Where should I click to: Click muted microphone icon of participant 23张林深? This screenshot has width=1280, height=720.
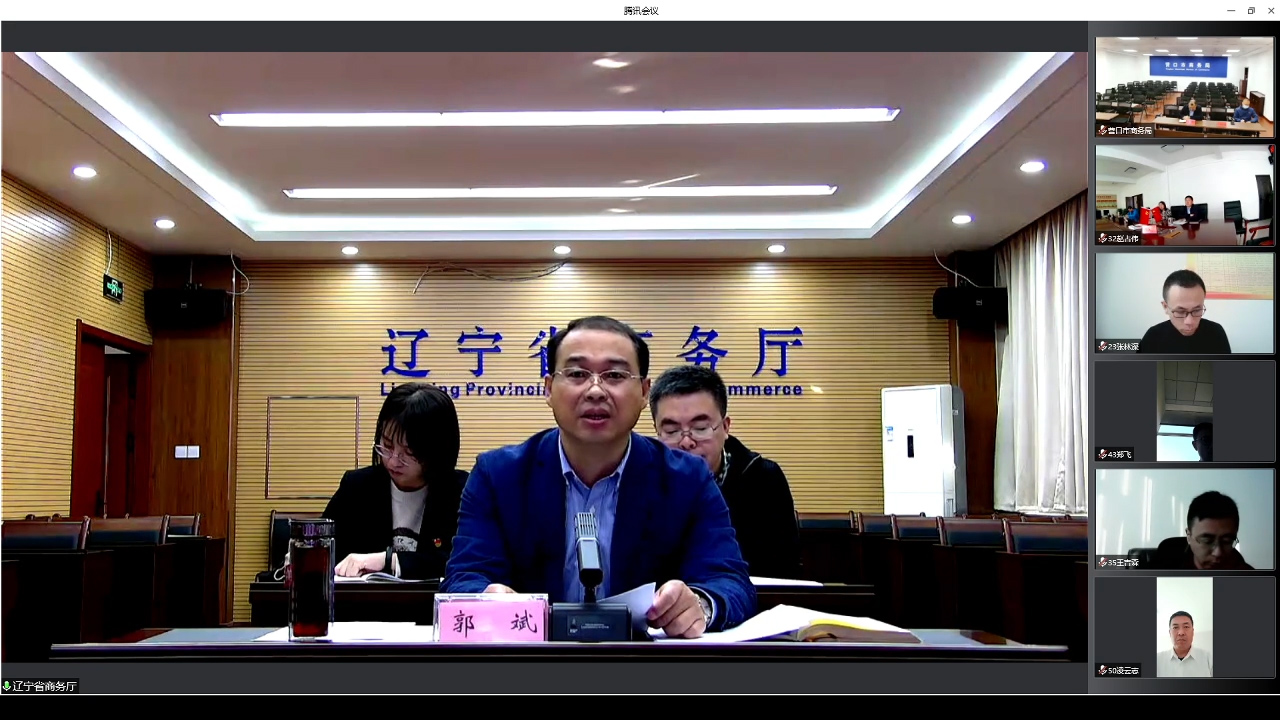pyautogui.click(x=1102, y=346)
